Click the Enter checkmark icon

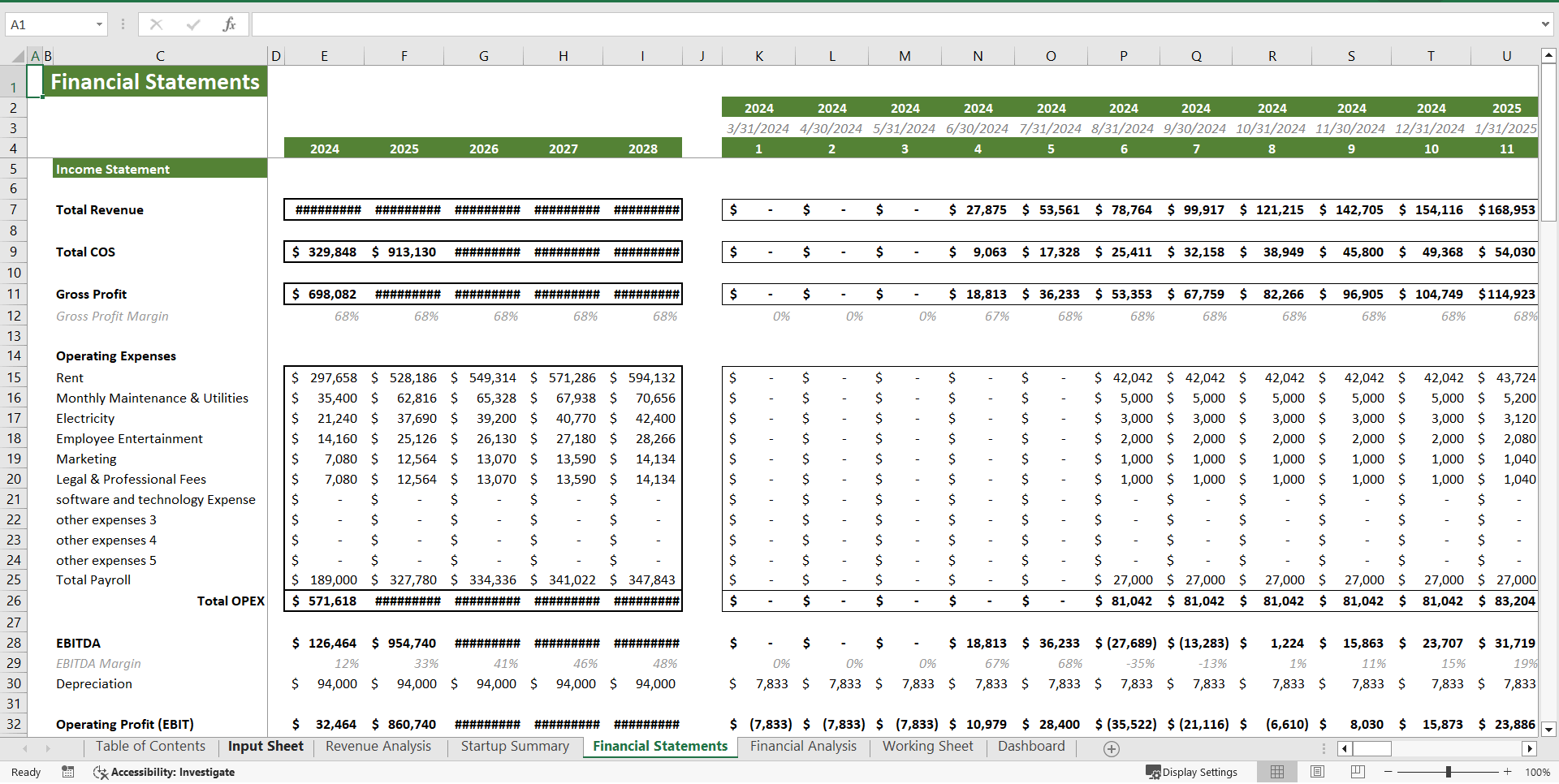(x=193, y=24)
